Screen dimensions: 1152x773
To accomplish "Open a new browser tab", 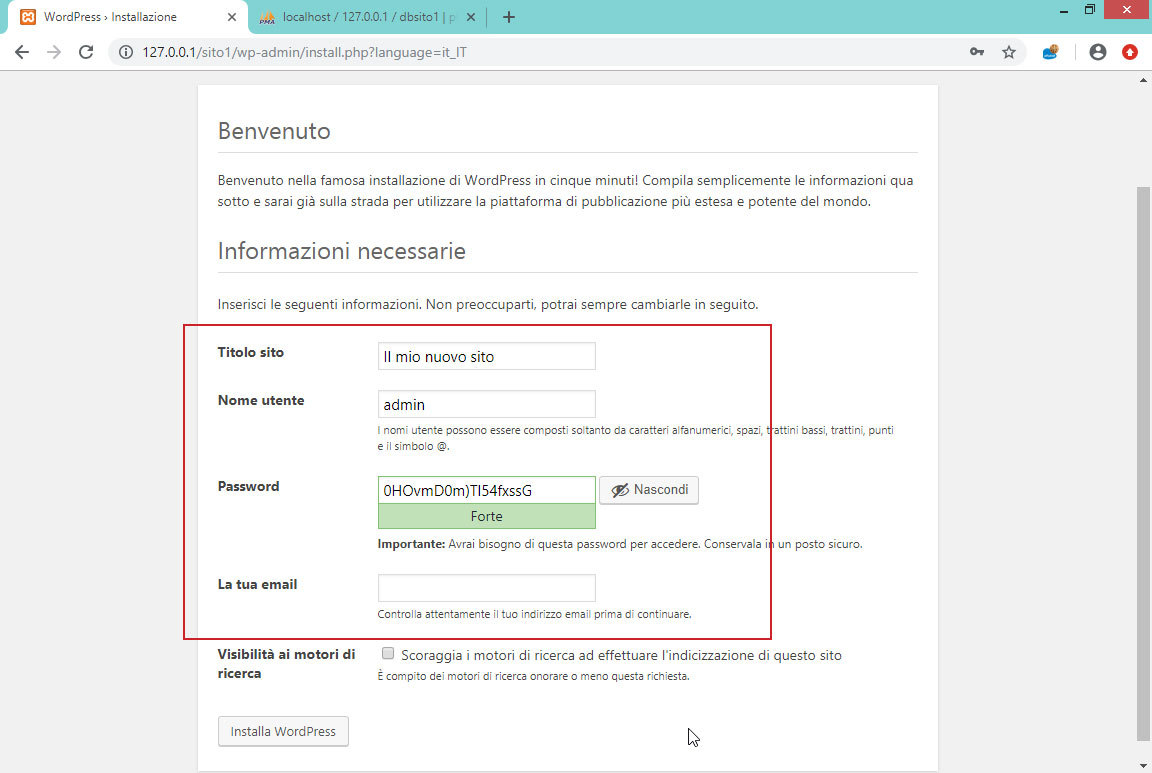I will click(x=508, y=17).
